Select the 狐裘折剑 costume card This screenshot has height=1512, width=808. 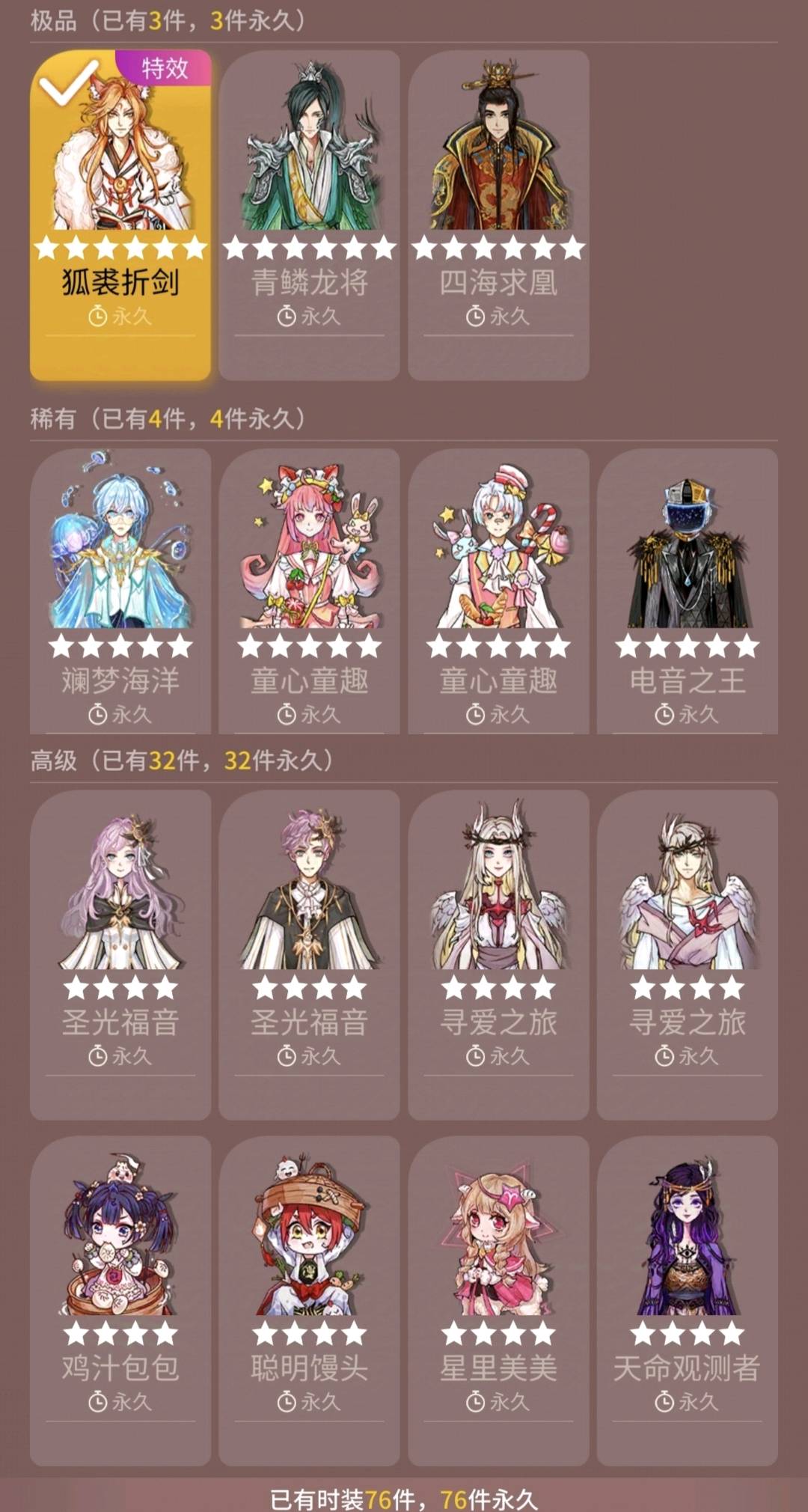tap(120, 216)
